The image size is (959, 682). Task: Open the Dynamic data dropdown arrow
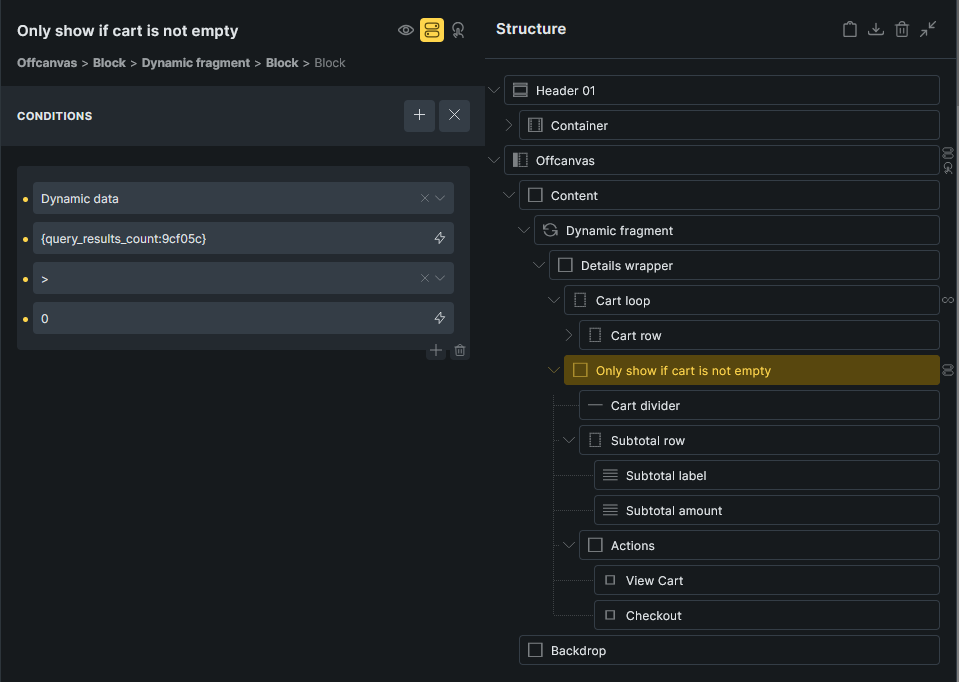pos(440,198)
